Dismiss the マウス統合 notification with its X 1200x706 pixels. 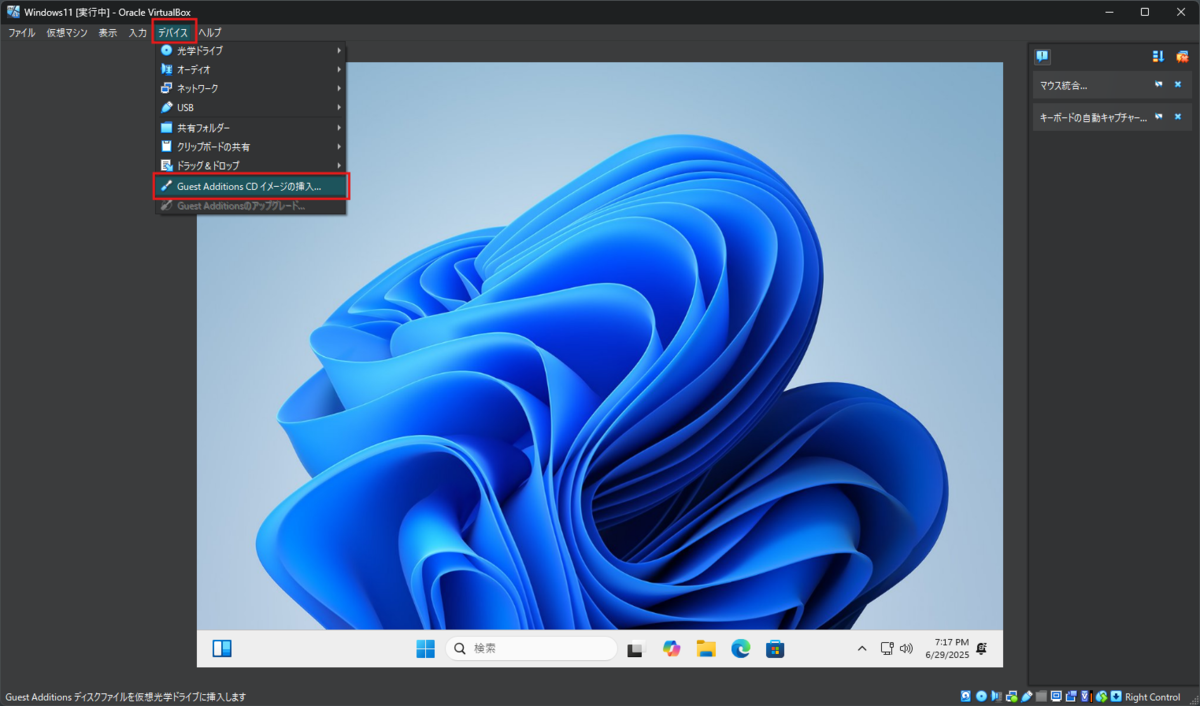(1178, 85)
